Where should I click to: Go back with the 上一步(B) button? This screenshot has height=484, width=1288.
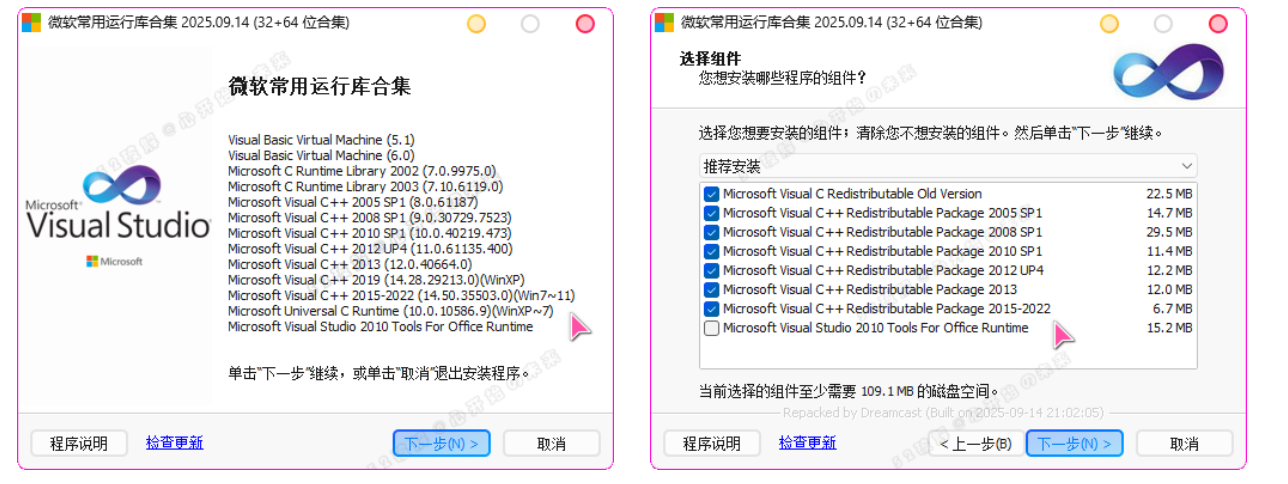(974, 443)
